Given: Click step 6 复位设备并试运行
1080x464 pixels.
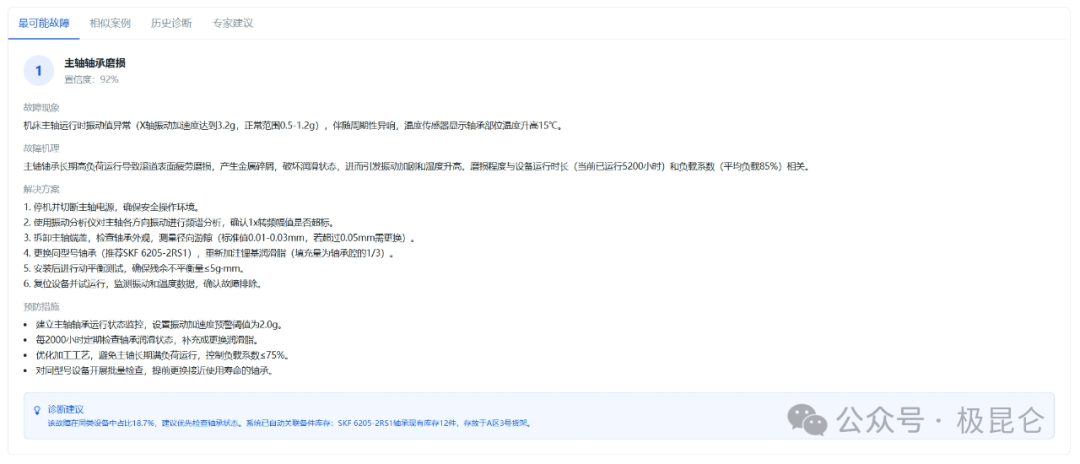Looking at the screenshot, I should coord(143,284).
